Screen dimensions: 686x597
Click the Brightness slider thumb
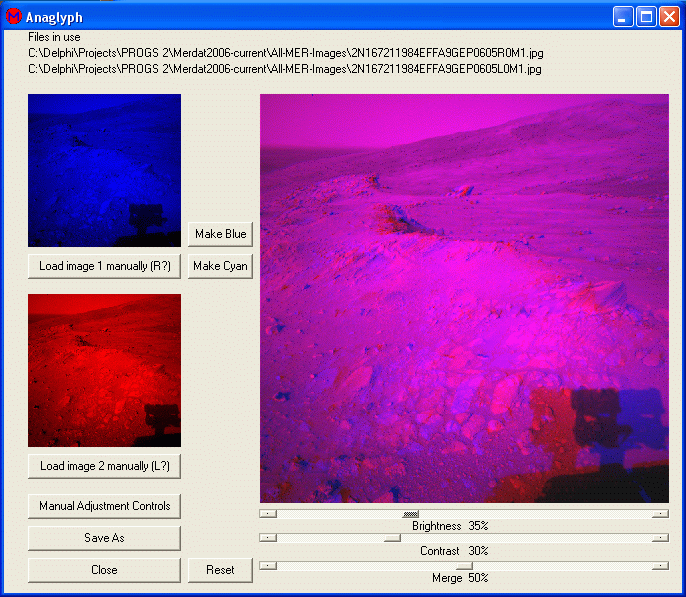point(410,514)
